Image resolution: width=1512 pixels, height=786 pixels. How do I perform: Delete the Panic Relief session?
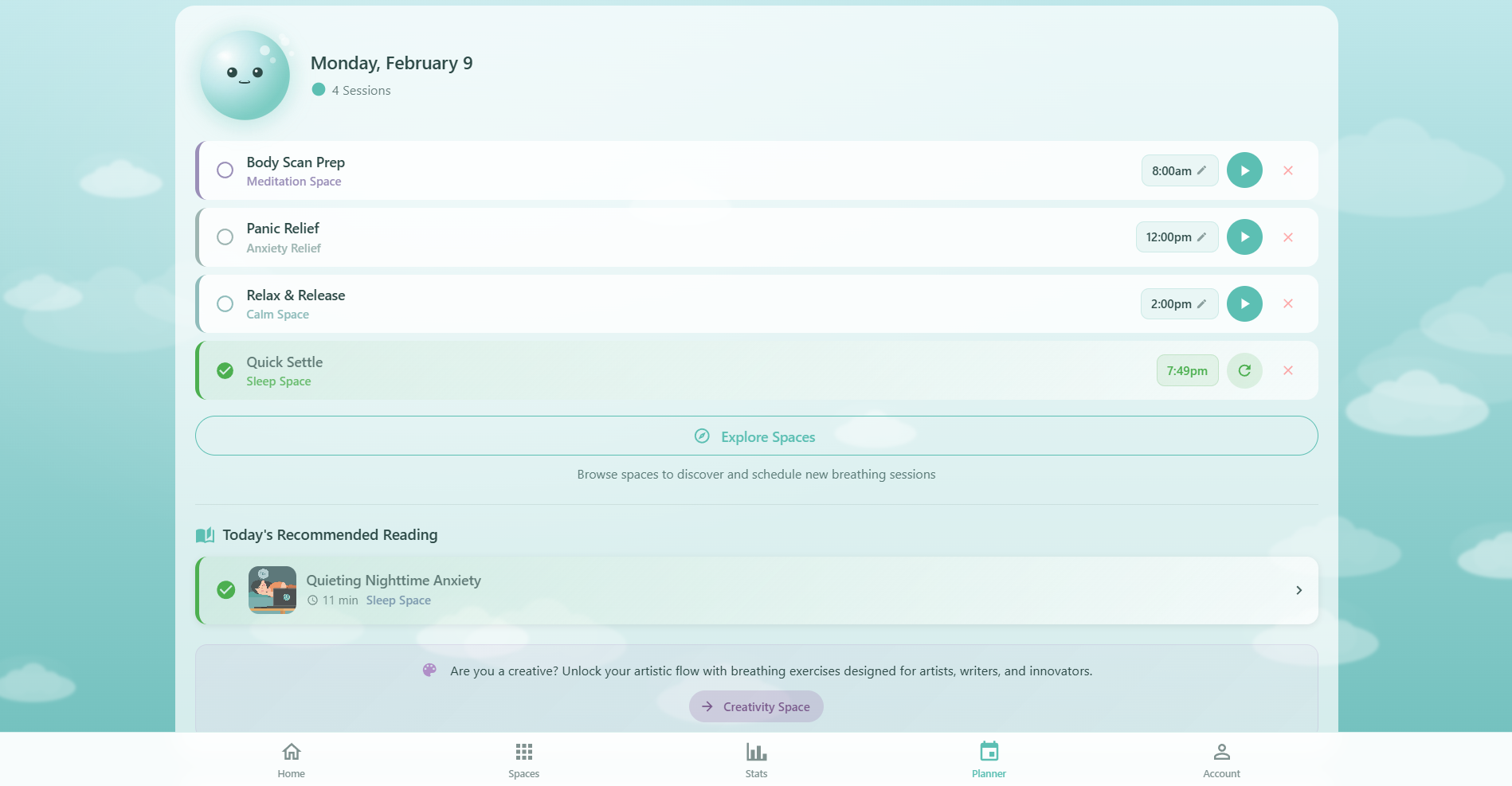coord(1288,237)
